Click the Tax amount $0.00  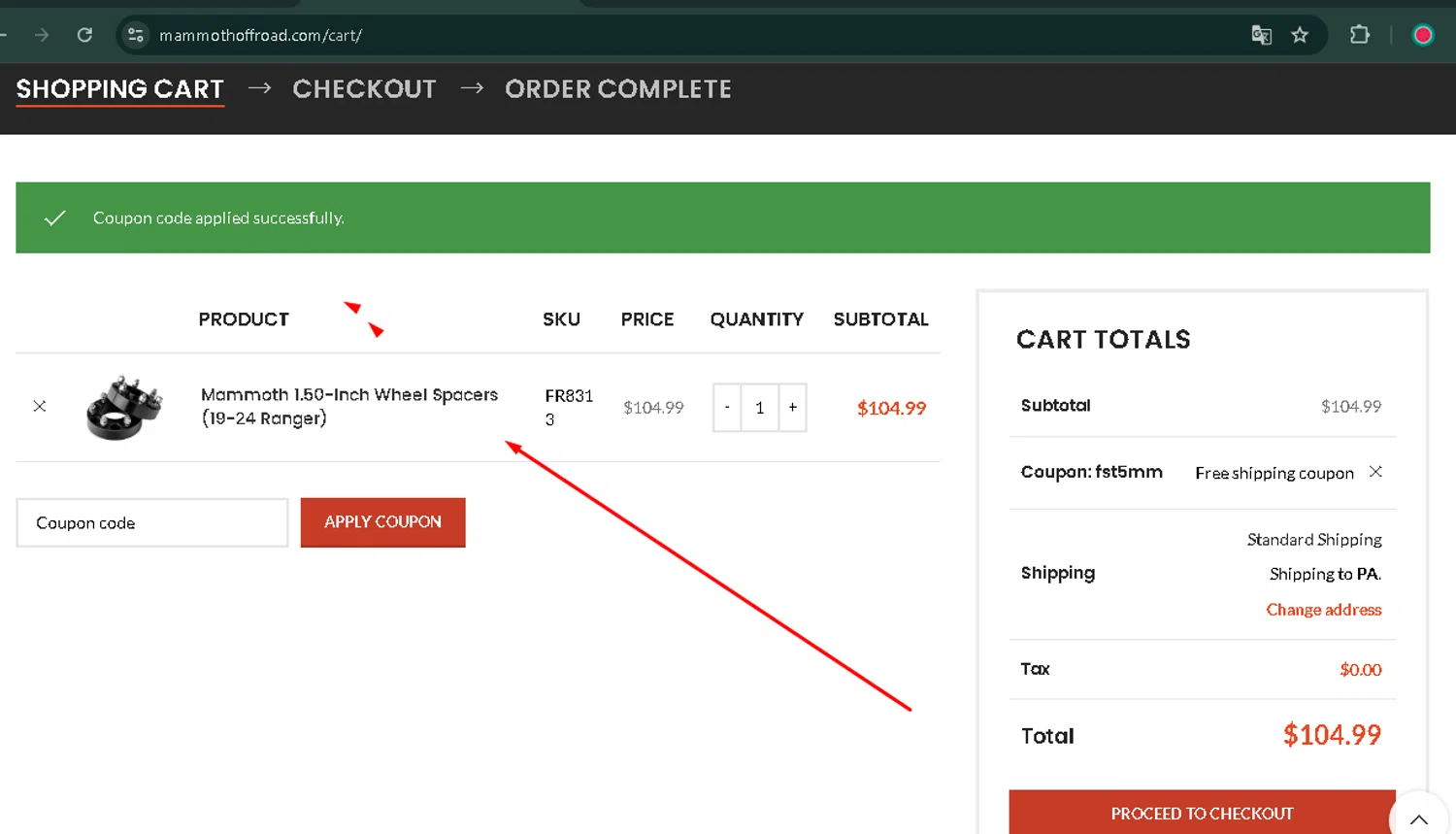pyautogui.click(x=1361, y=669)
